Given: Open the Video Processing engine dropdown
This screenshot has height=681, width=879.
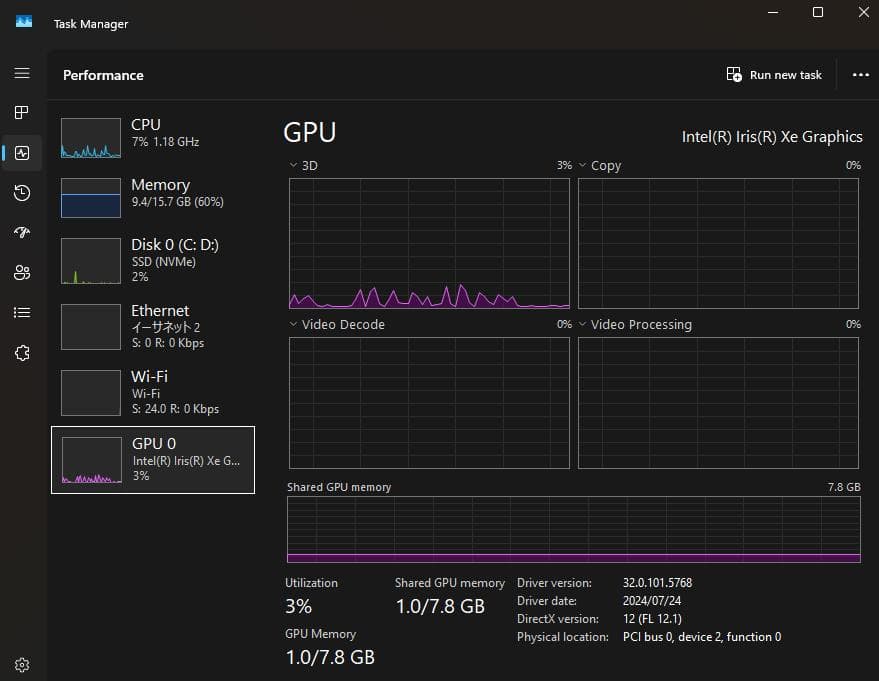Looking at the screenshot, I should click(x=582, y=324).
